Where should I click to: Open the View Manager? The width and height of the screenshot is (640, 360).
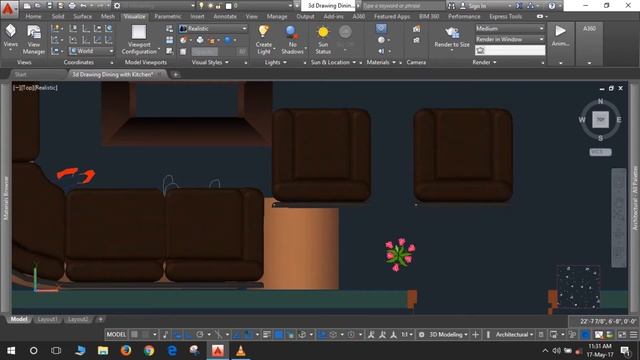coord(34,40)
